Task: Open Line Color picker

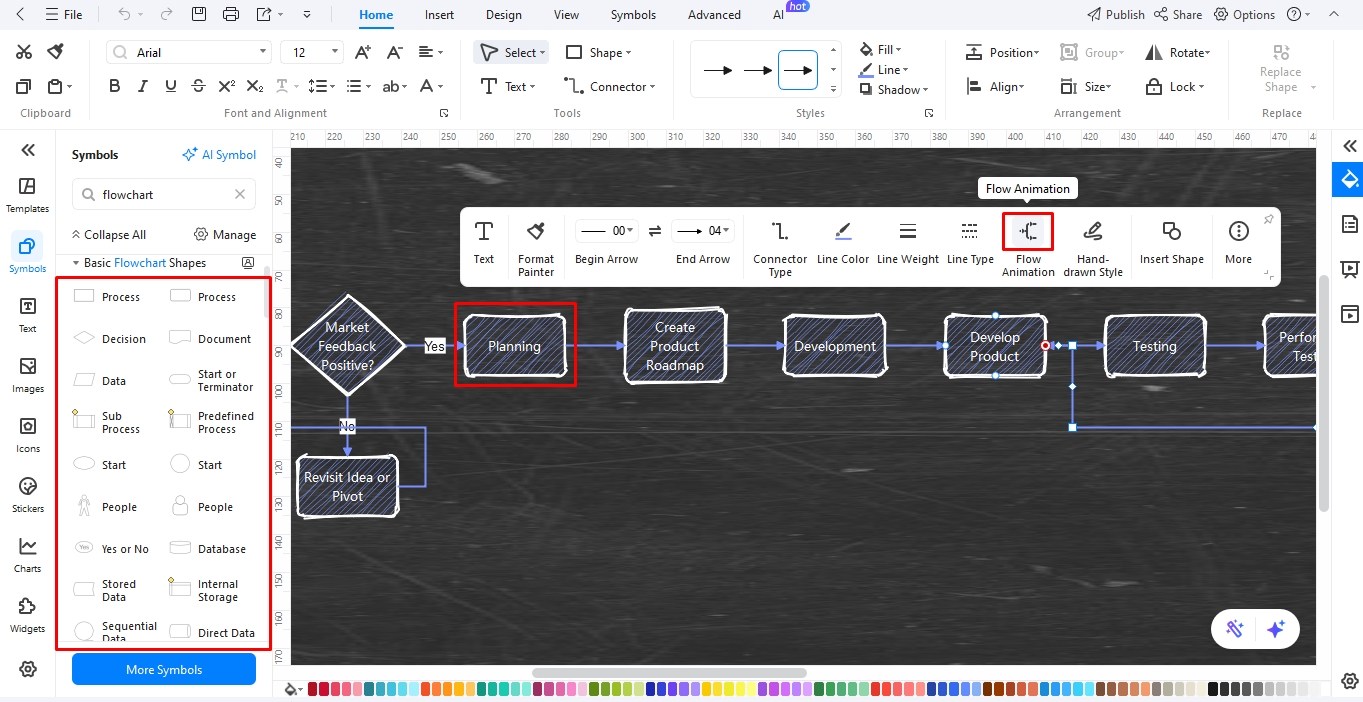Action: 843,243
